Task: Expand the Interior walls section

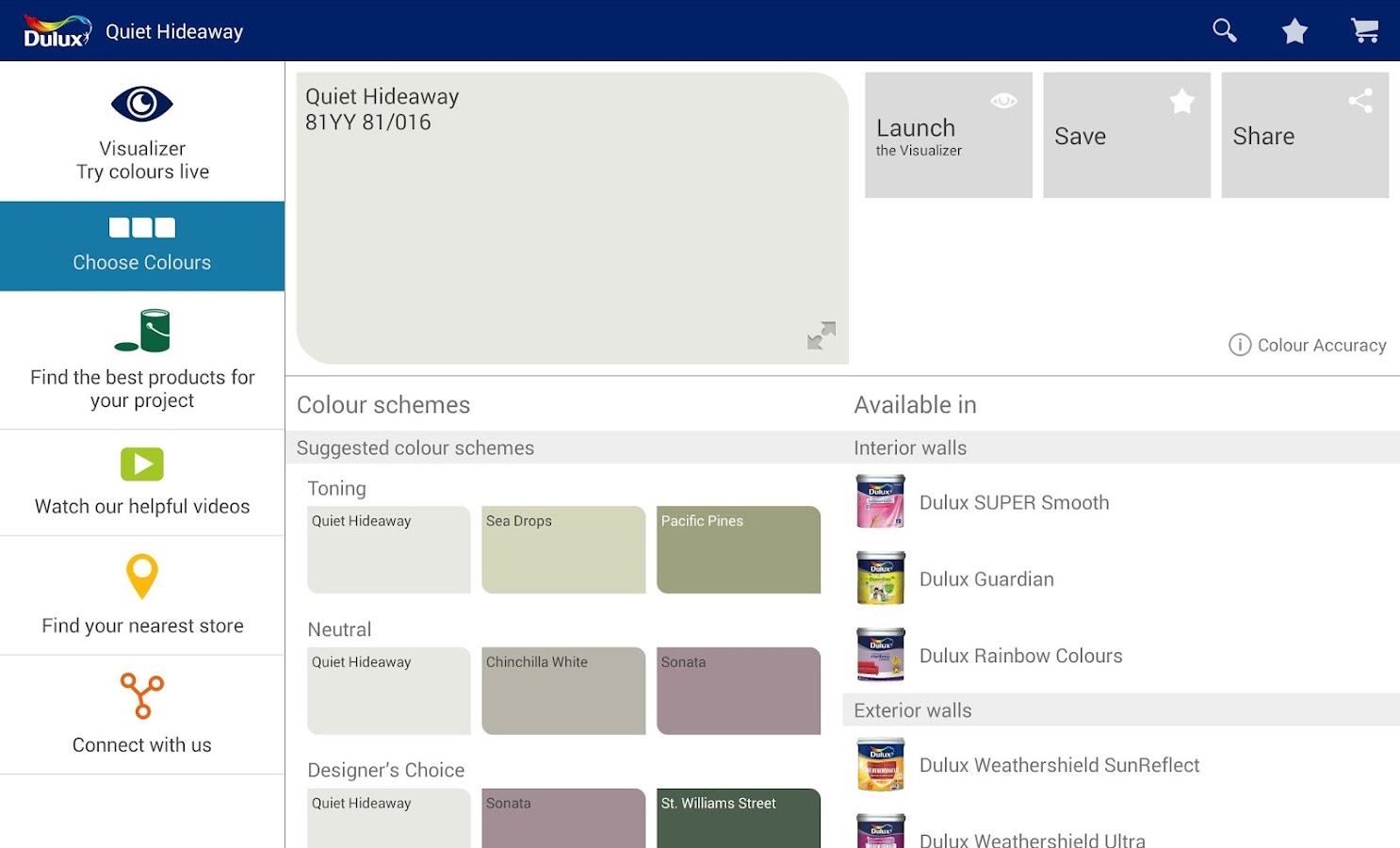Action: (910, 448)
